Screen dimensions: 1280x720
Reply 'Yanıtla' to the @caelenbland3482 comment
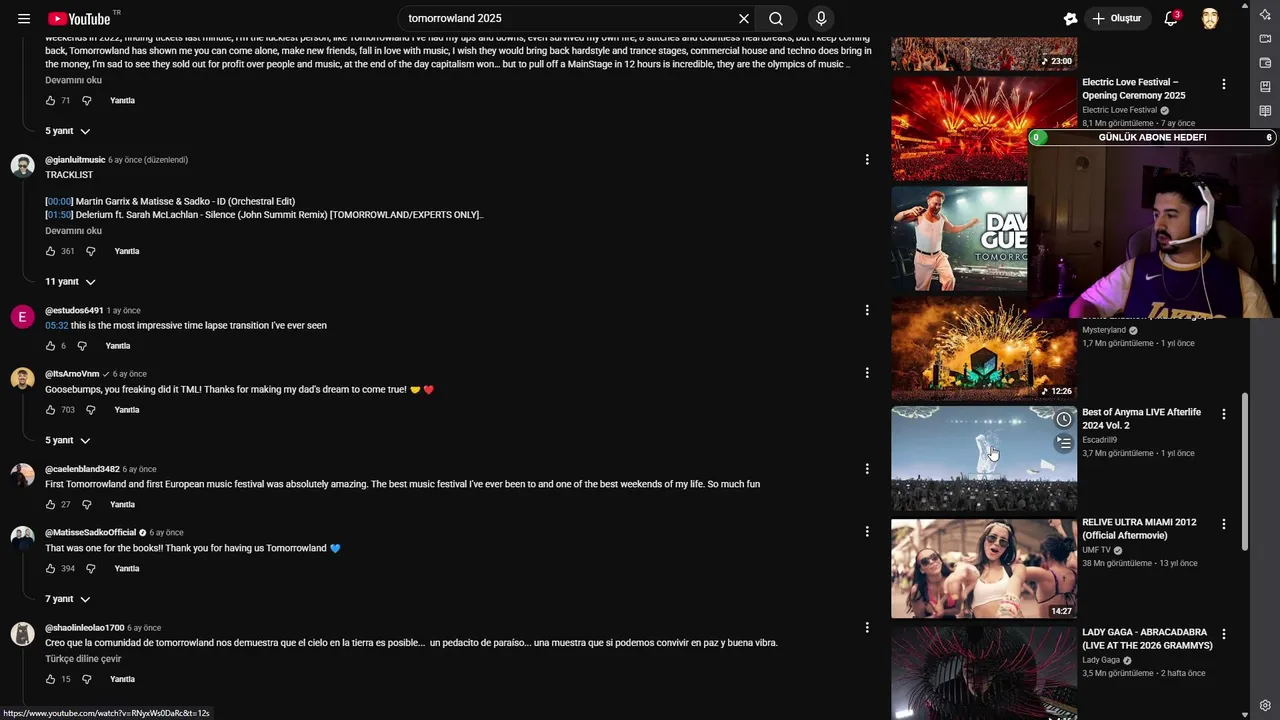pyautogui.click(x=122, y=505)
